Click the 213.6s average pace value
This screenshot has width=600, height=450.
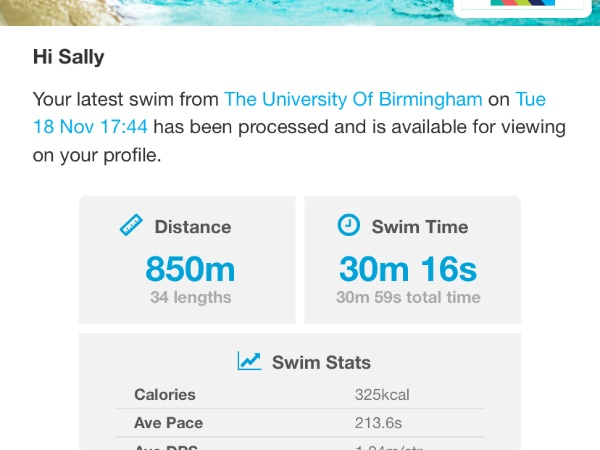coord(377,423)
